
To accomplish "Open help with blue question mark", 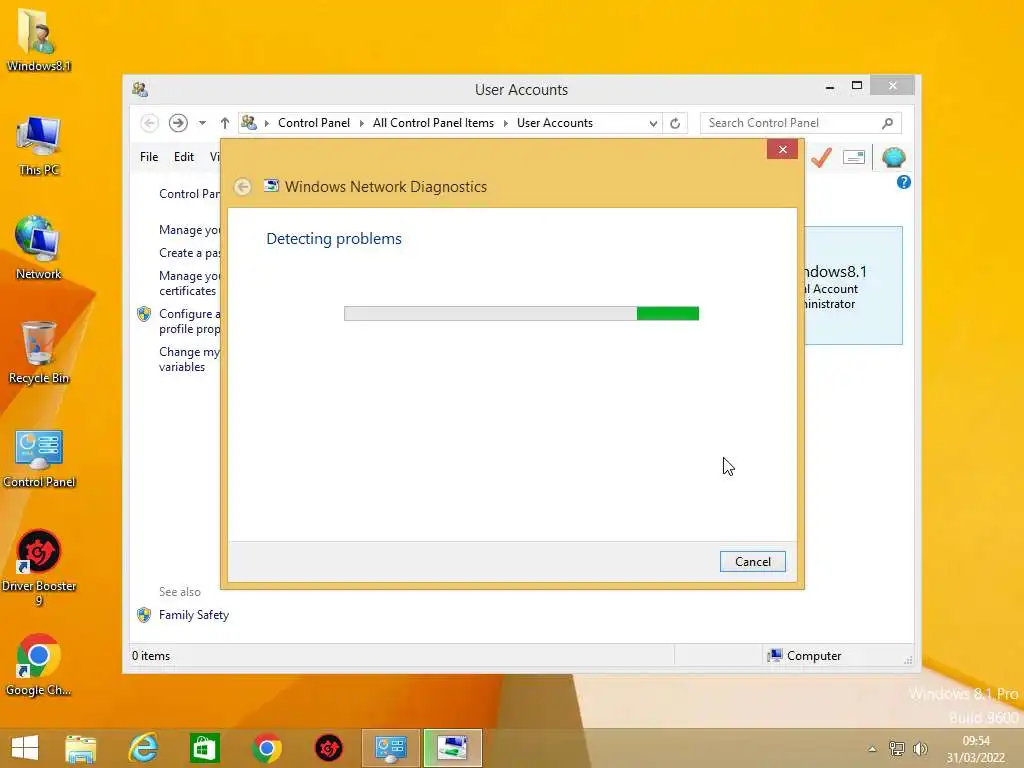I will point(904,182).
